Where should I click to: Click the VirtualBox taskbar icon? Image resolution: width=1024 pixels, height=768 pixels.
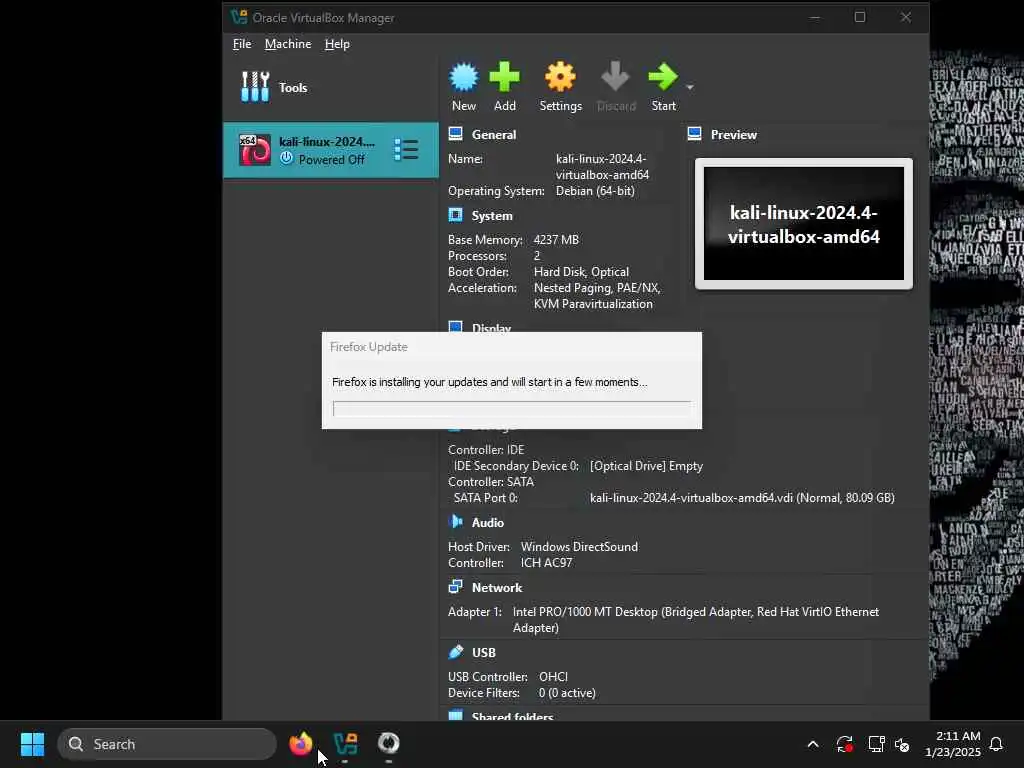(345, 743)
